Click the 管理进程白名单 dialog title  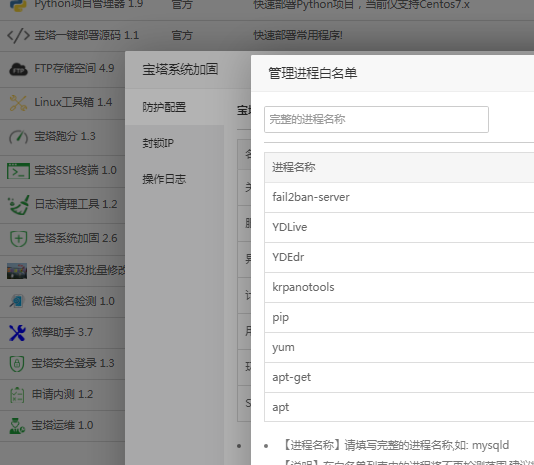click(x=313, y=74)
